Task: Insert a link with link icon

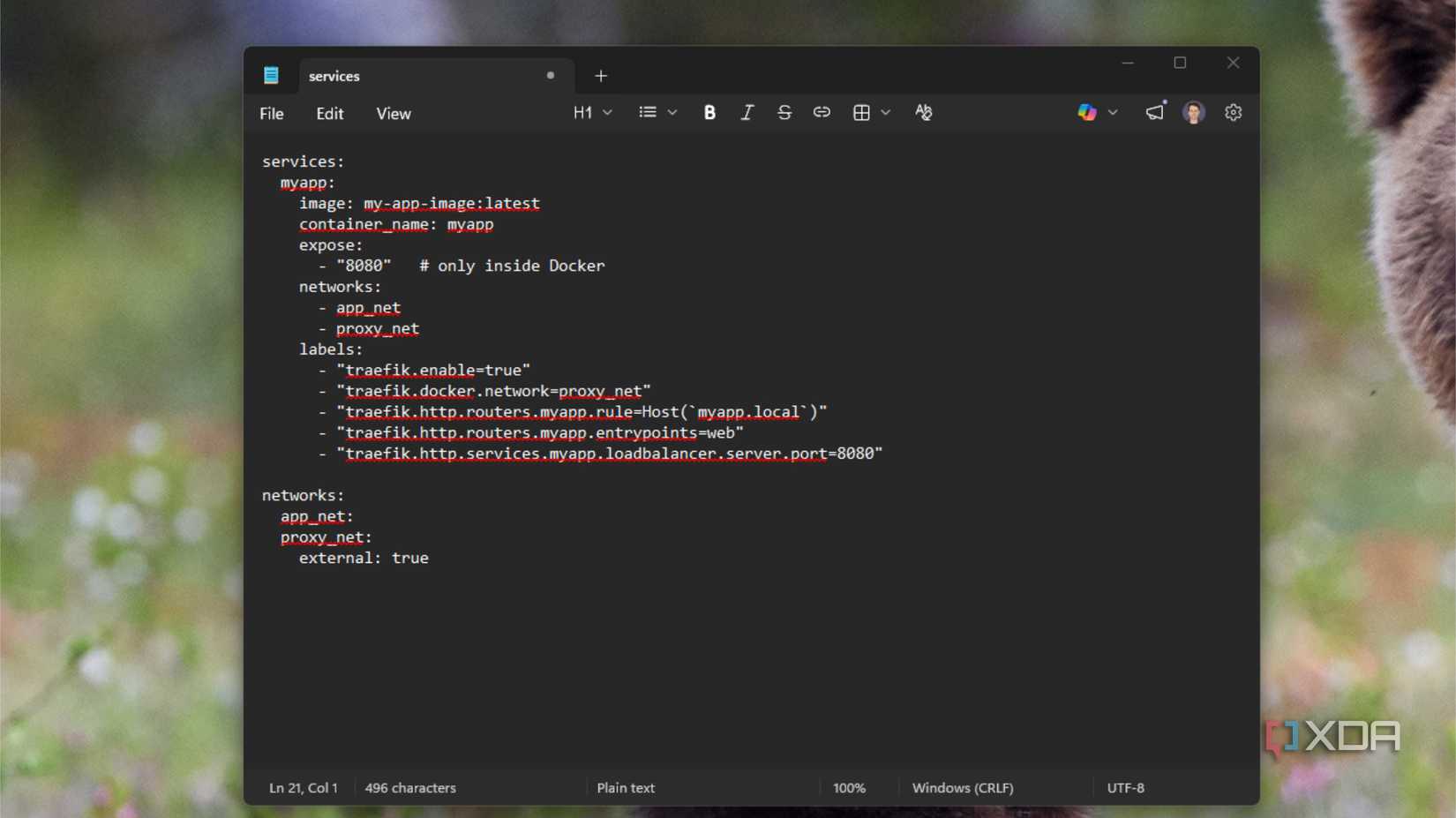Action: [822, 113]
